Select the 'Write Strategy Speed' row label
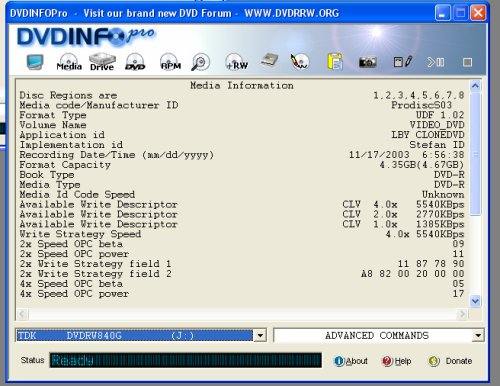The image size is (500, 386). (80, 234)
